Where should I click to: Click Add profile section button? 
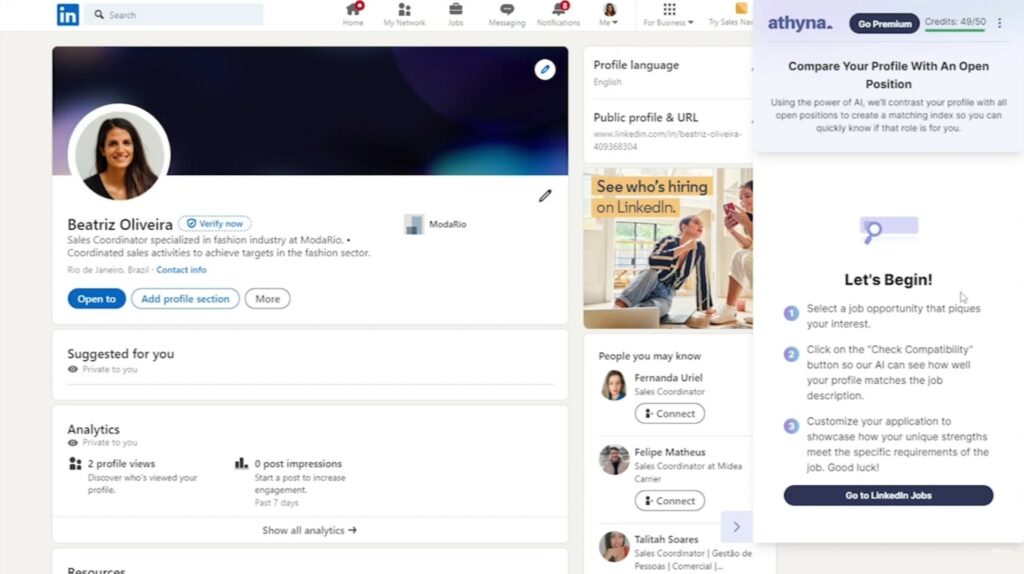coord(185,298)
